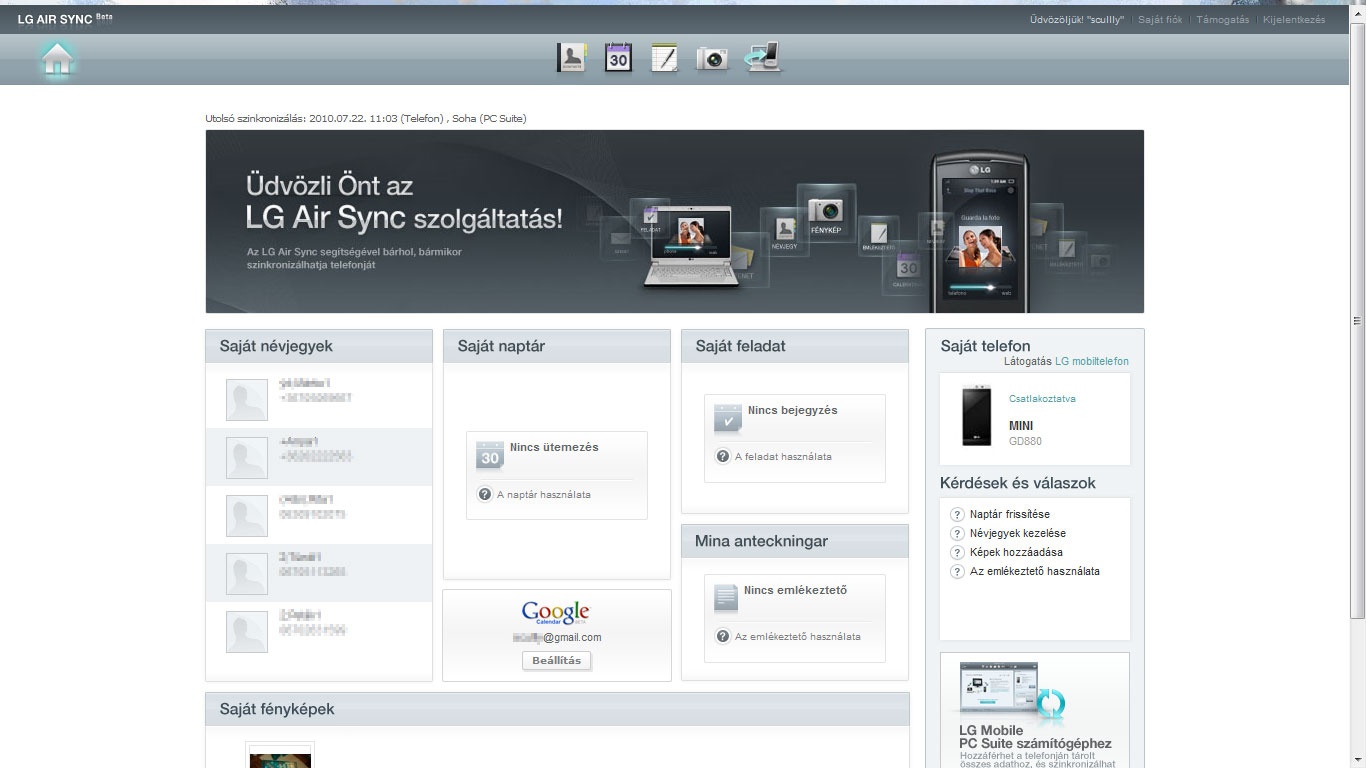Click the gmail.com account address
Image resolution: width=1366 pixels, height=768 pixels.
[558, 637]
